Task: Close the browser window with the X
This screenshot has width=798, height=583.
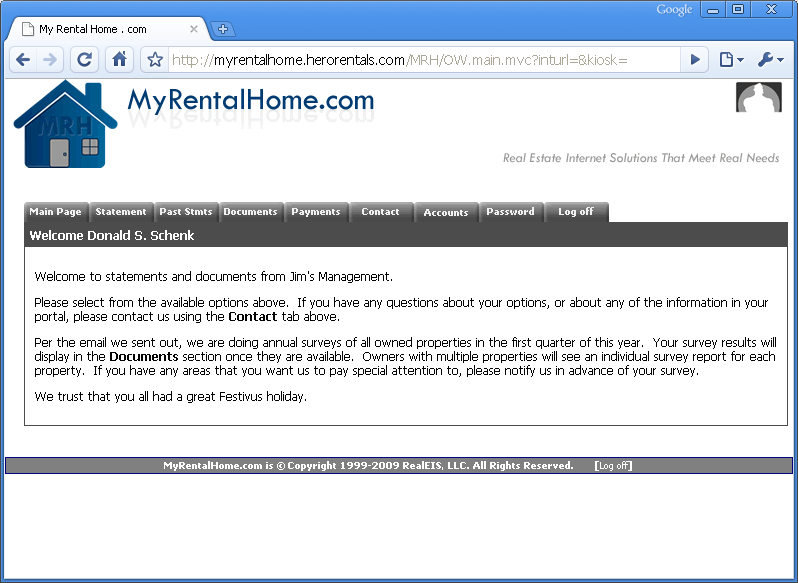Action: (771, 10)
